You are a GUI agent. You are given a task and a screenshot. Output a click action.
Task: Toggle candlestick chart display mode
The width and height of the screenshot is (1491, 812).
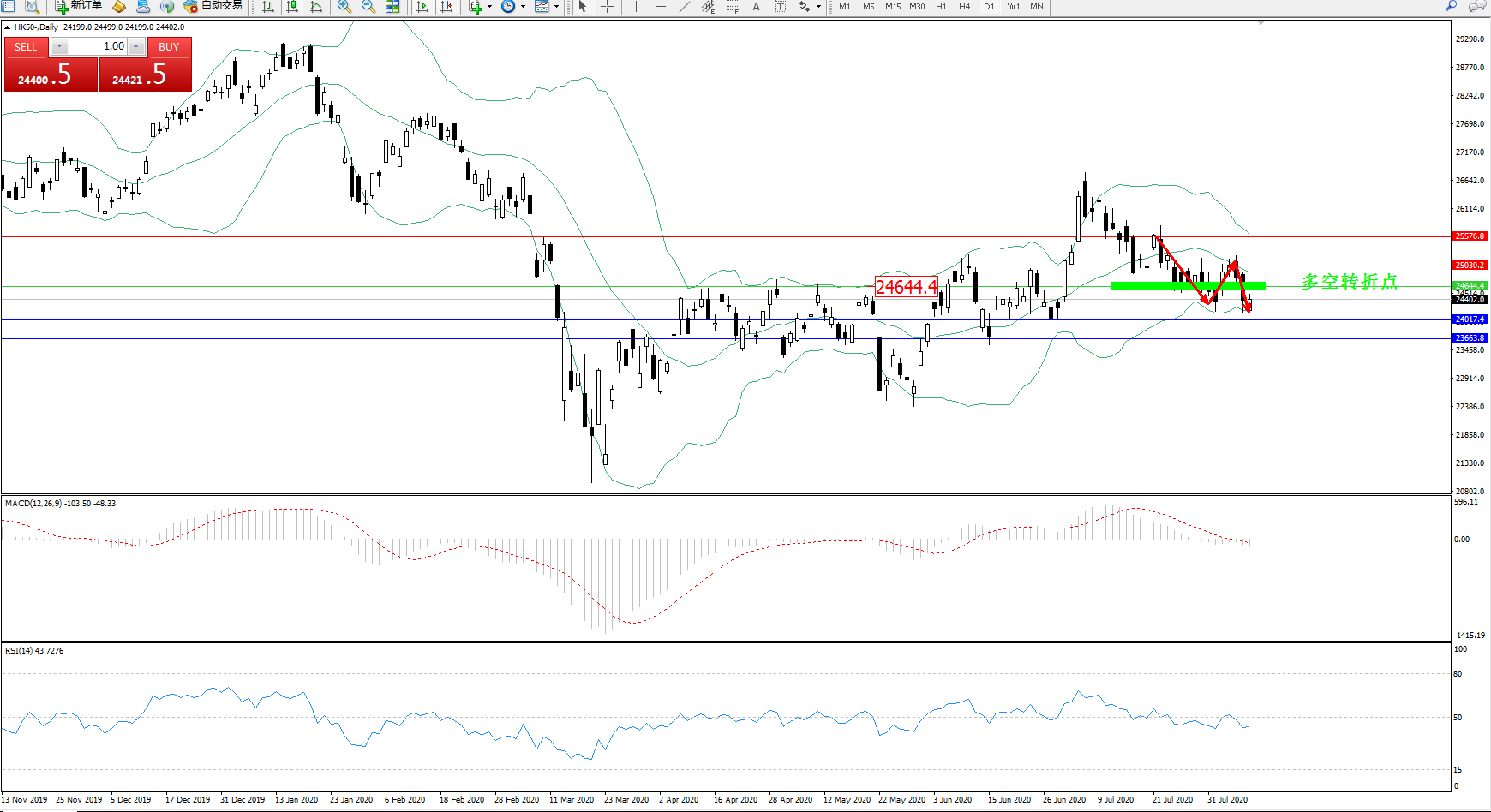[x=292, y=7]
